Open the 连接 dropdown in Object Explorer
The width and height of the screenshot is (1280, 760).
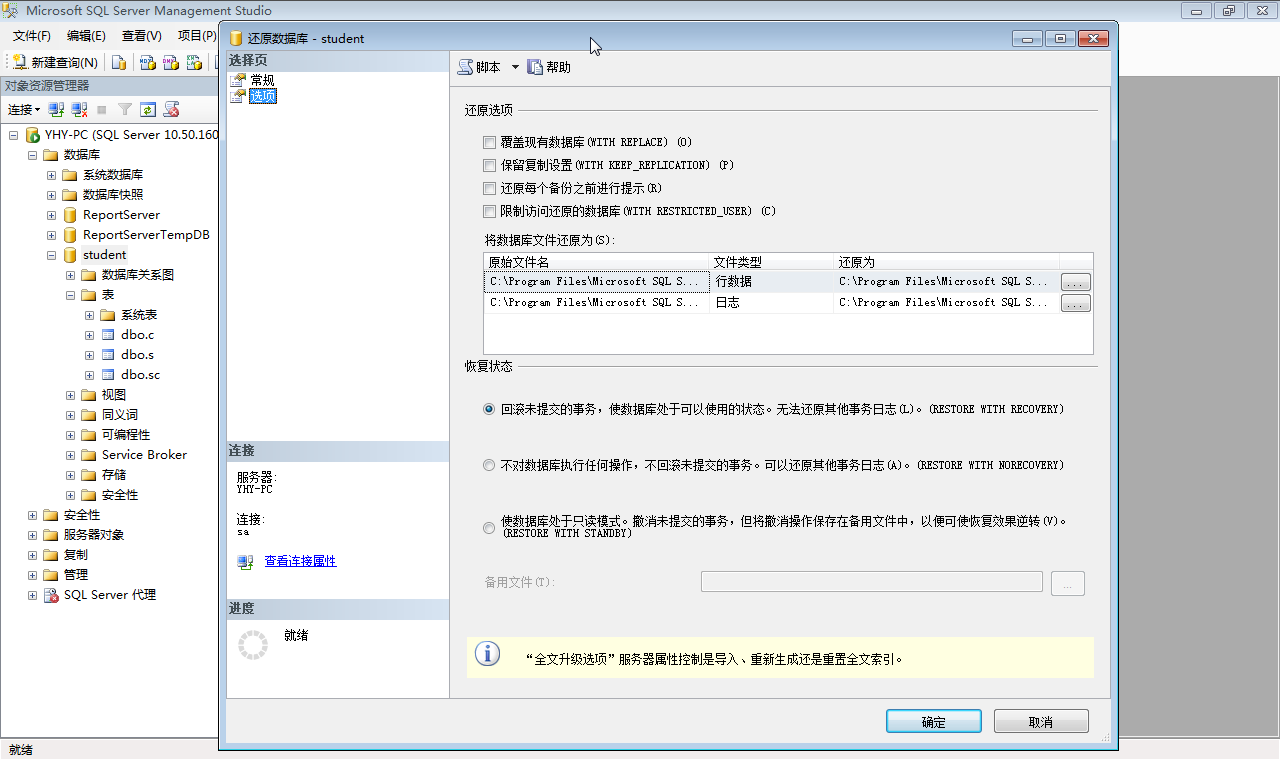pos(24,109)
